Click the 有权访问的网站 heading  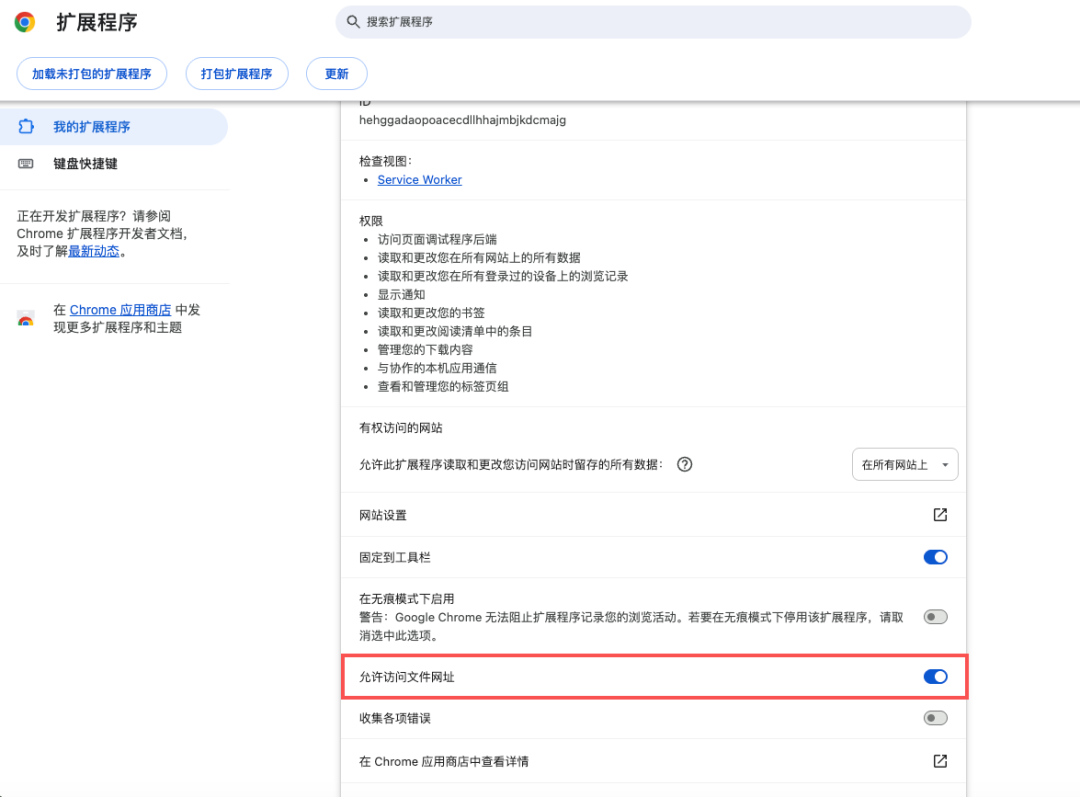401,428
